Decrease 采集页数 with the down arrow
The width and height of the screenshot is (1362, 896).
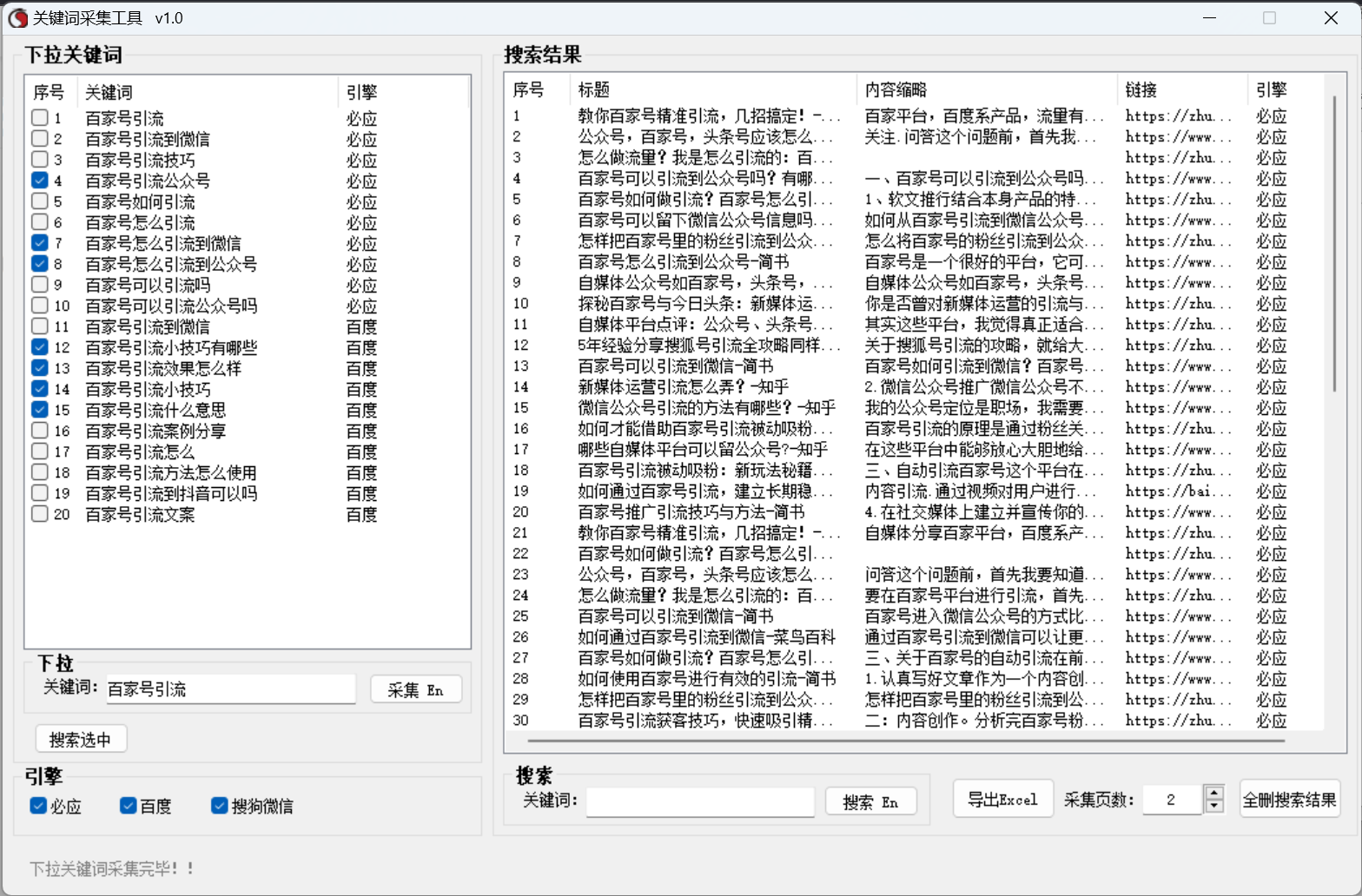[1214, 806]
